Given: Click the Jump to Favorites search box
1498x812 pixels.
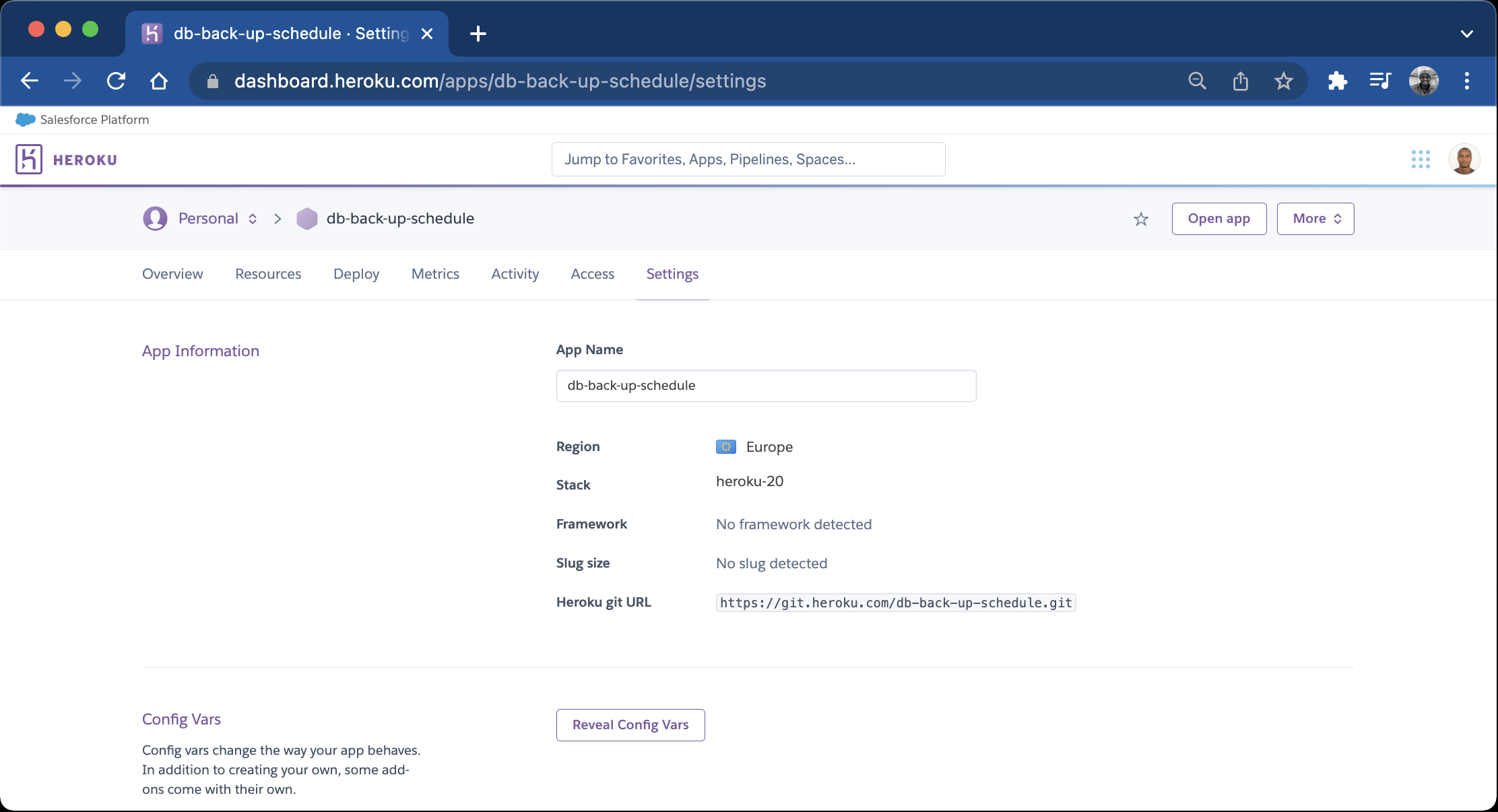Looking at the screenshot, I should click(748, 159).
